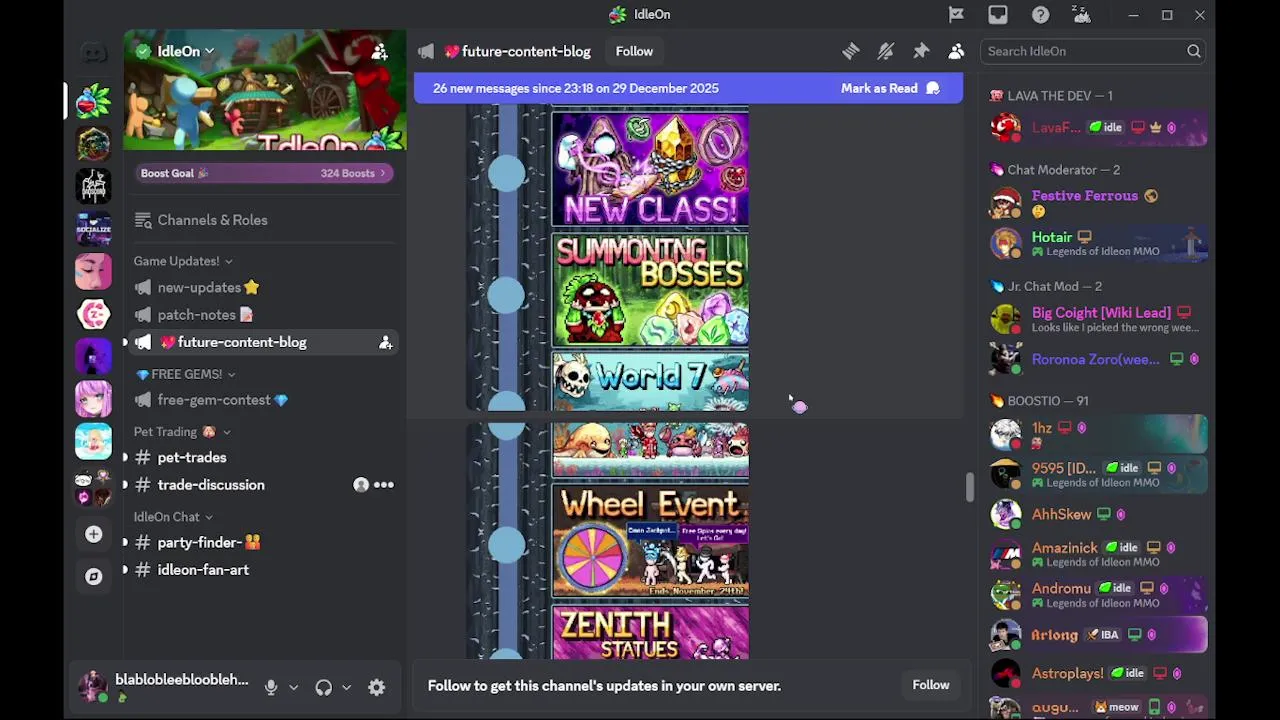Collapse IdleOn Chat category
1280x720 pixels.
click(173, 517)
